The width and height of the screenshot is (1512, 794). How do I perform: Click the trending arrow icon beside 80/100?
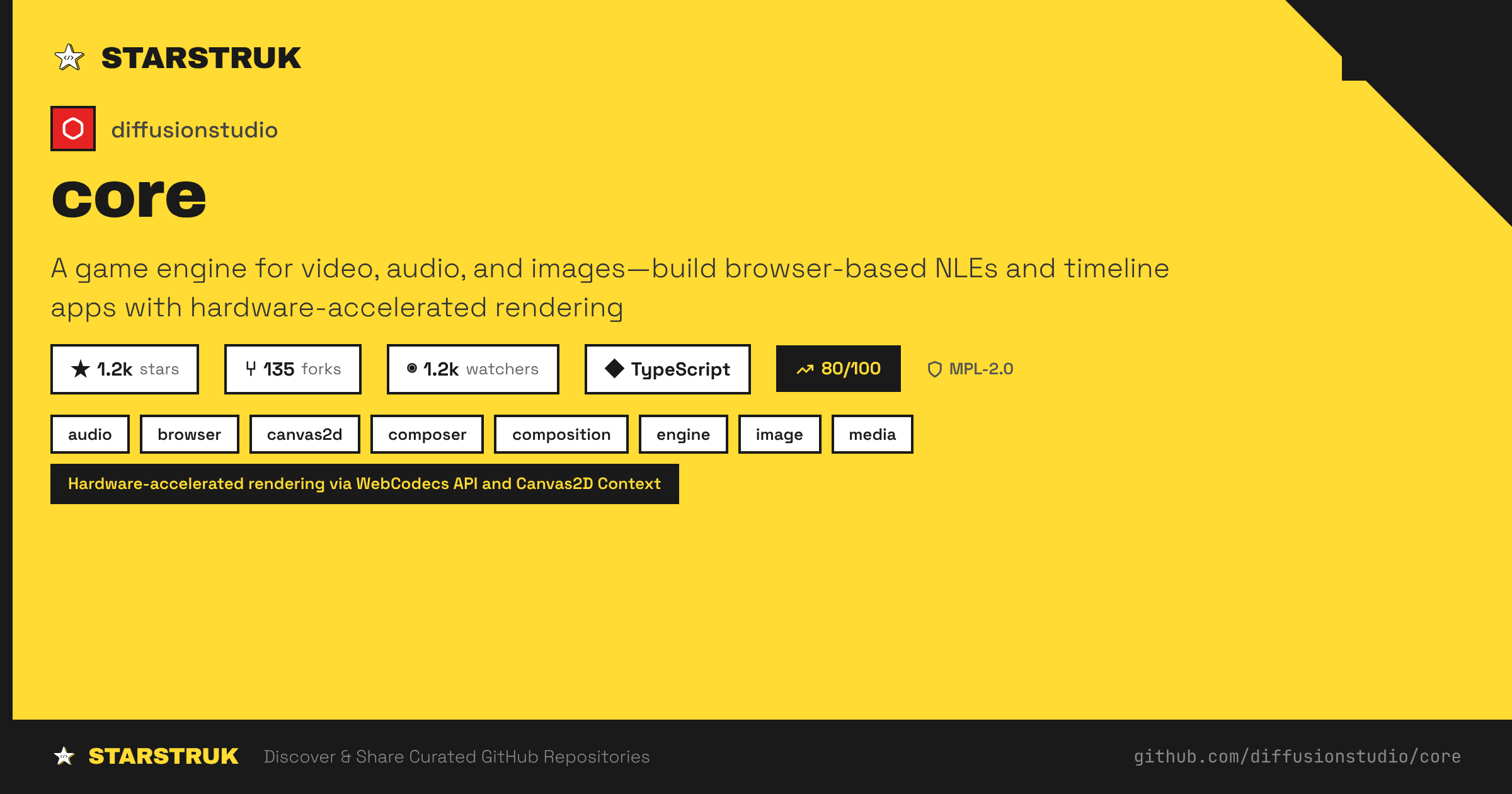tap(805, 369)
